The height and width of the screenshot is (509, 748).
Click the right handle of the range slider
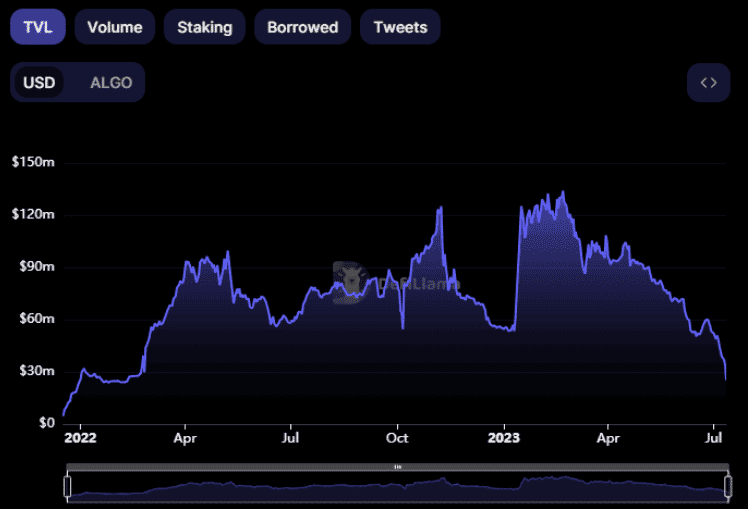pos(728,486)
